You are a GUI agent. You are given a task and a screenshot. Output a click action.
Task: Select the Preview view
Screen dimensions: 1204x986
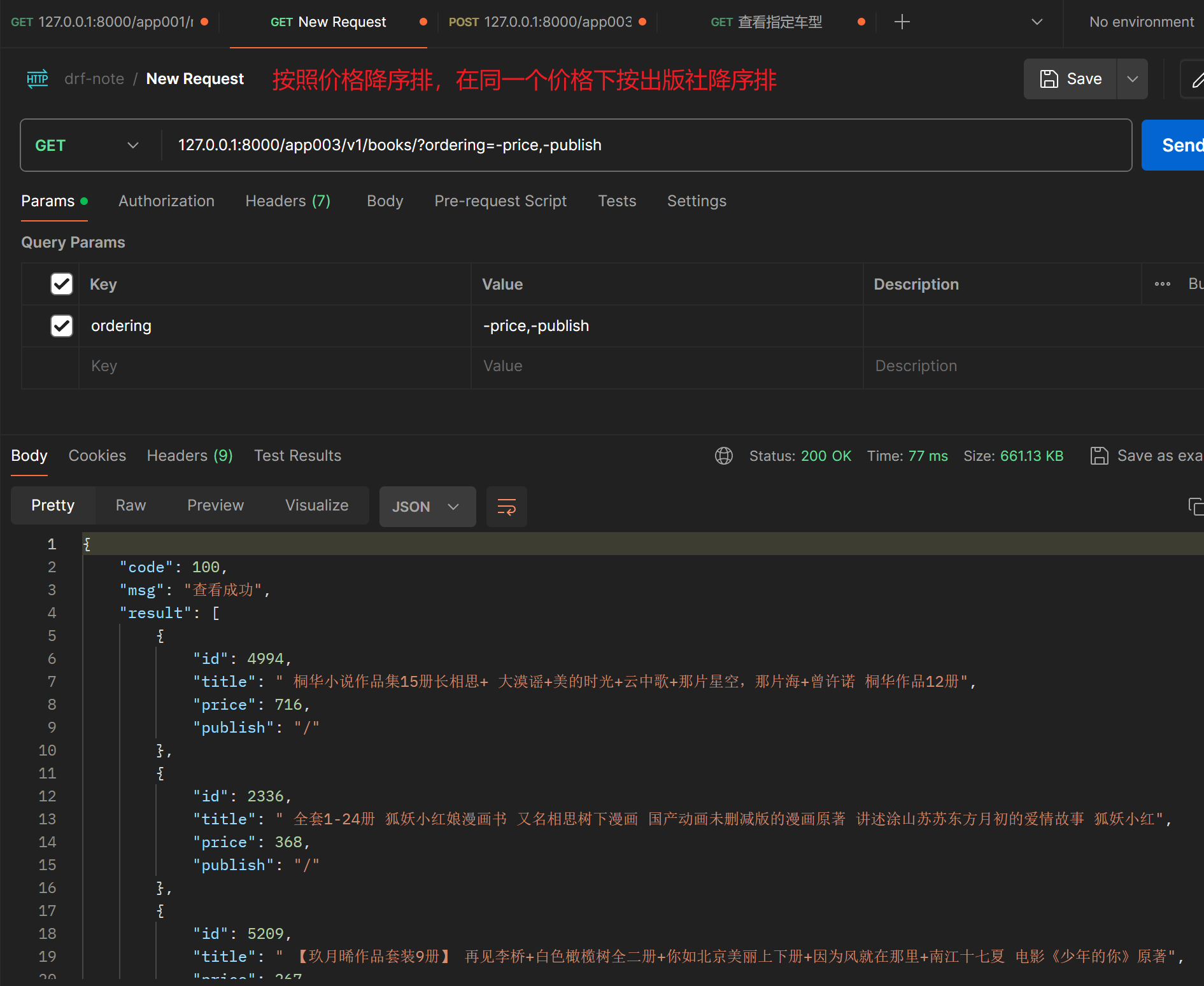[215, 505]
